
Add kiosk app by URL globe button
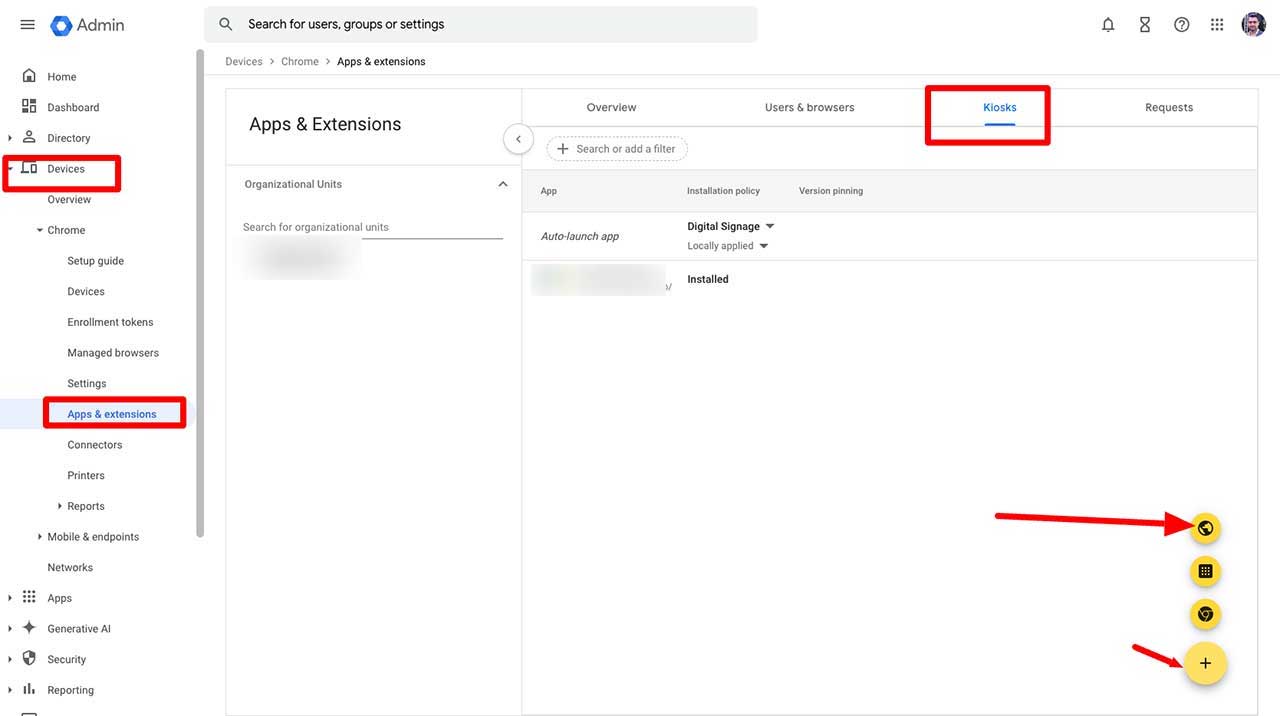1205,528
